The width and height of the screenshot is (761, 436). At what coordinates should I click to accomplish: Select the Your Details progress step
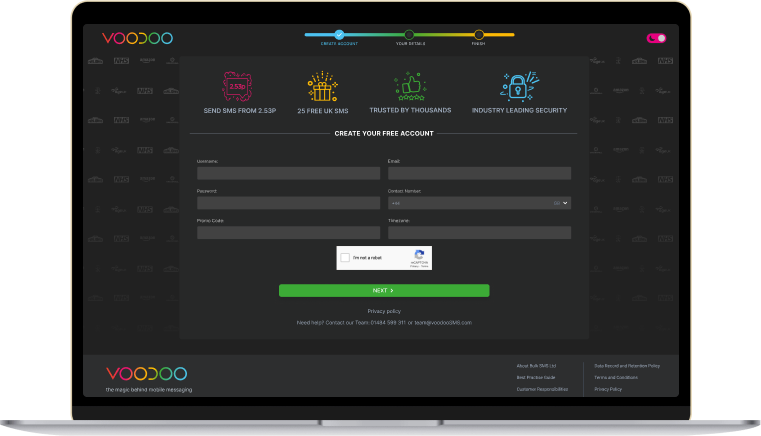pos(409,35)
